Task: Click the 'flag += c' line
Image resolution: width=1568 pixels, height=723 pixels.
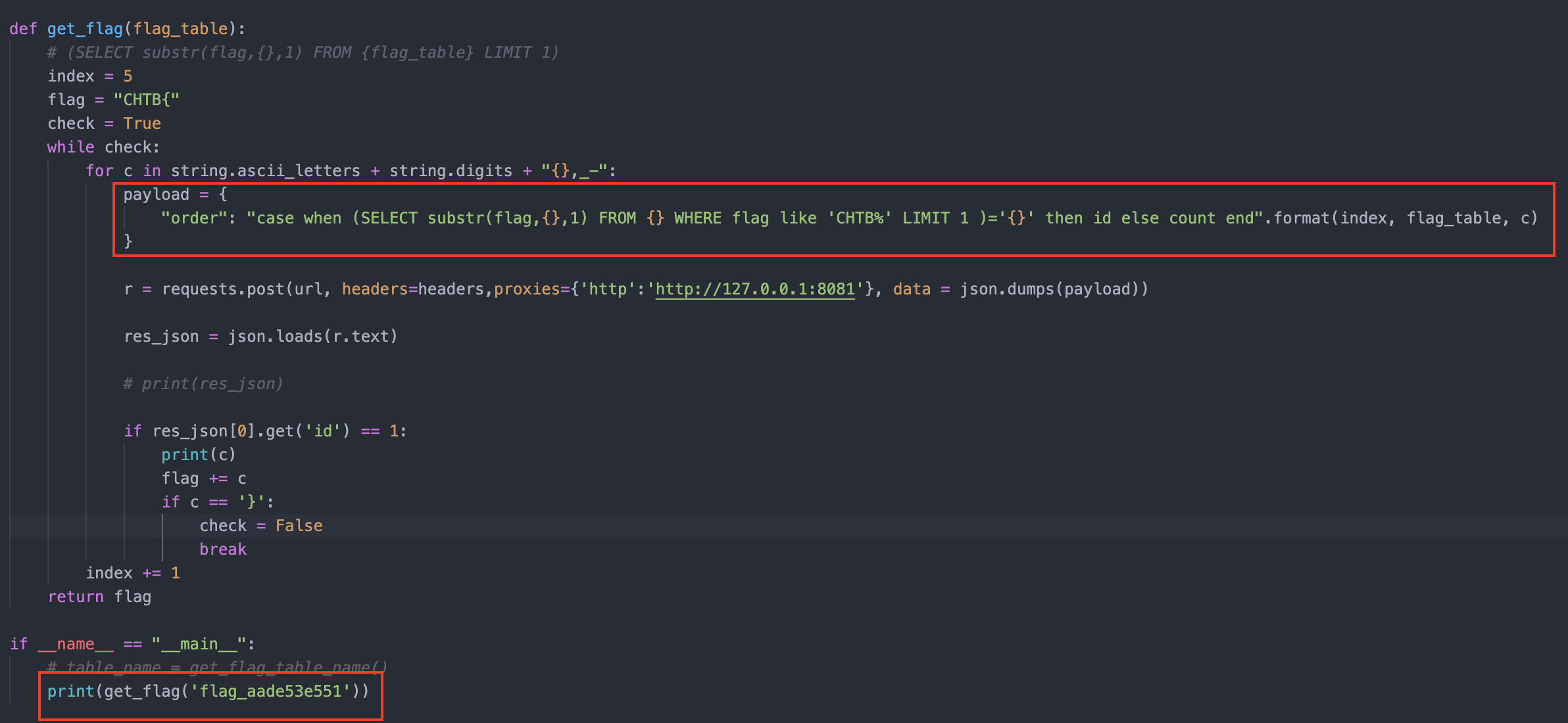Action: click(x=204, y=478)
